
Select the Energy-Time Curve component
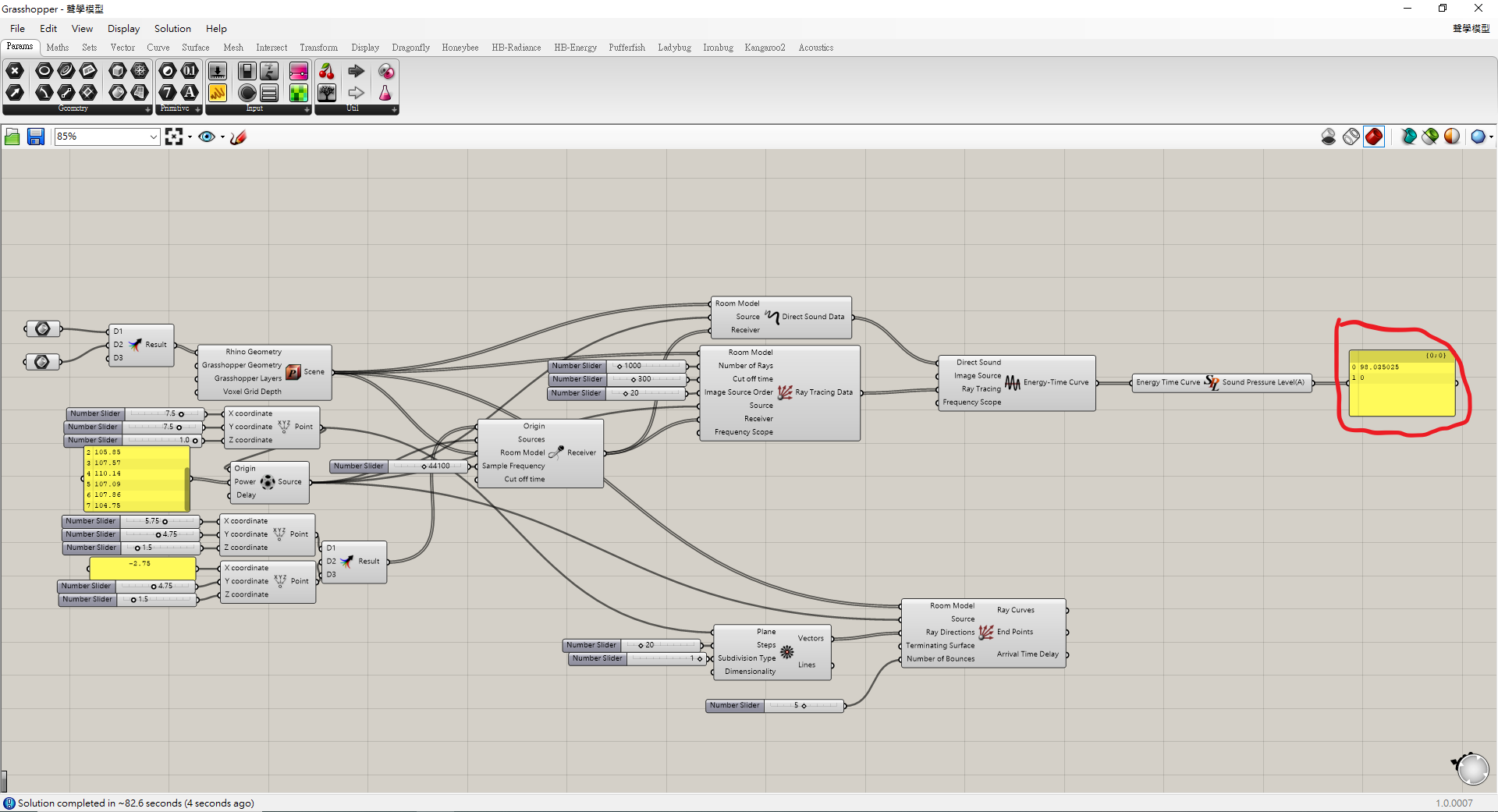[x=1017, y=383]
